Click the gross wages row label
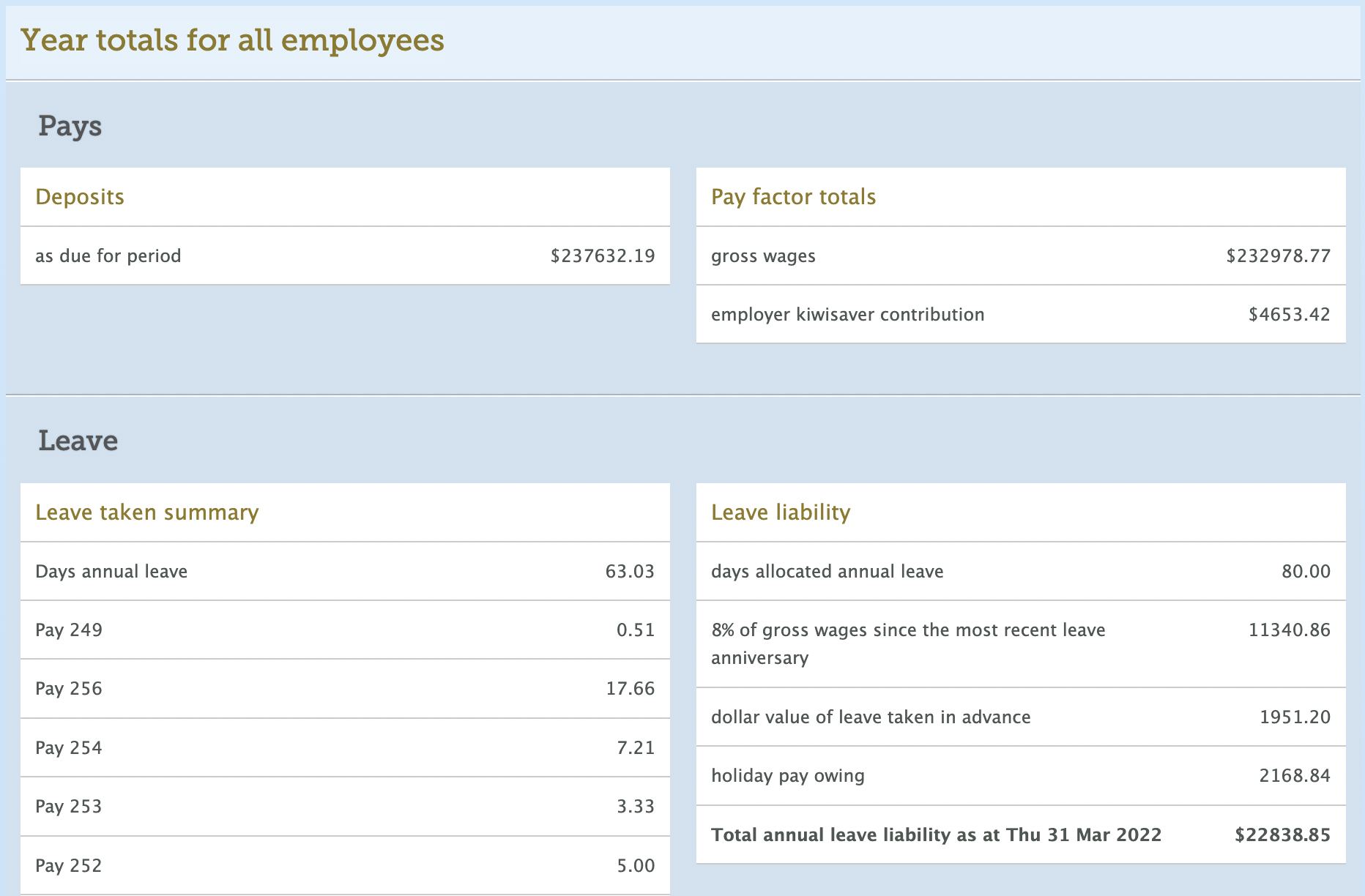 [763, 256]
